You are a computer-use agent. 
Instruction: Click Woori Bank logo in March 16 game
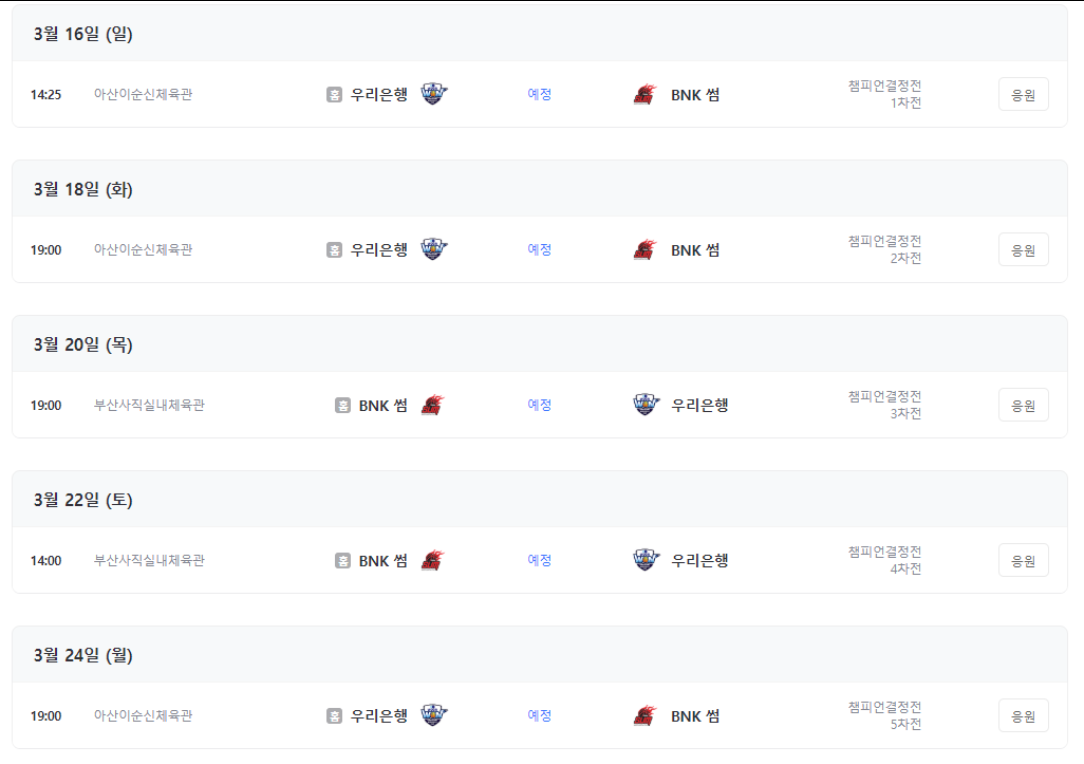[434, 93]
